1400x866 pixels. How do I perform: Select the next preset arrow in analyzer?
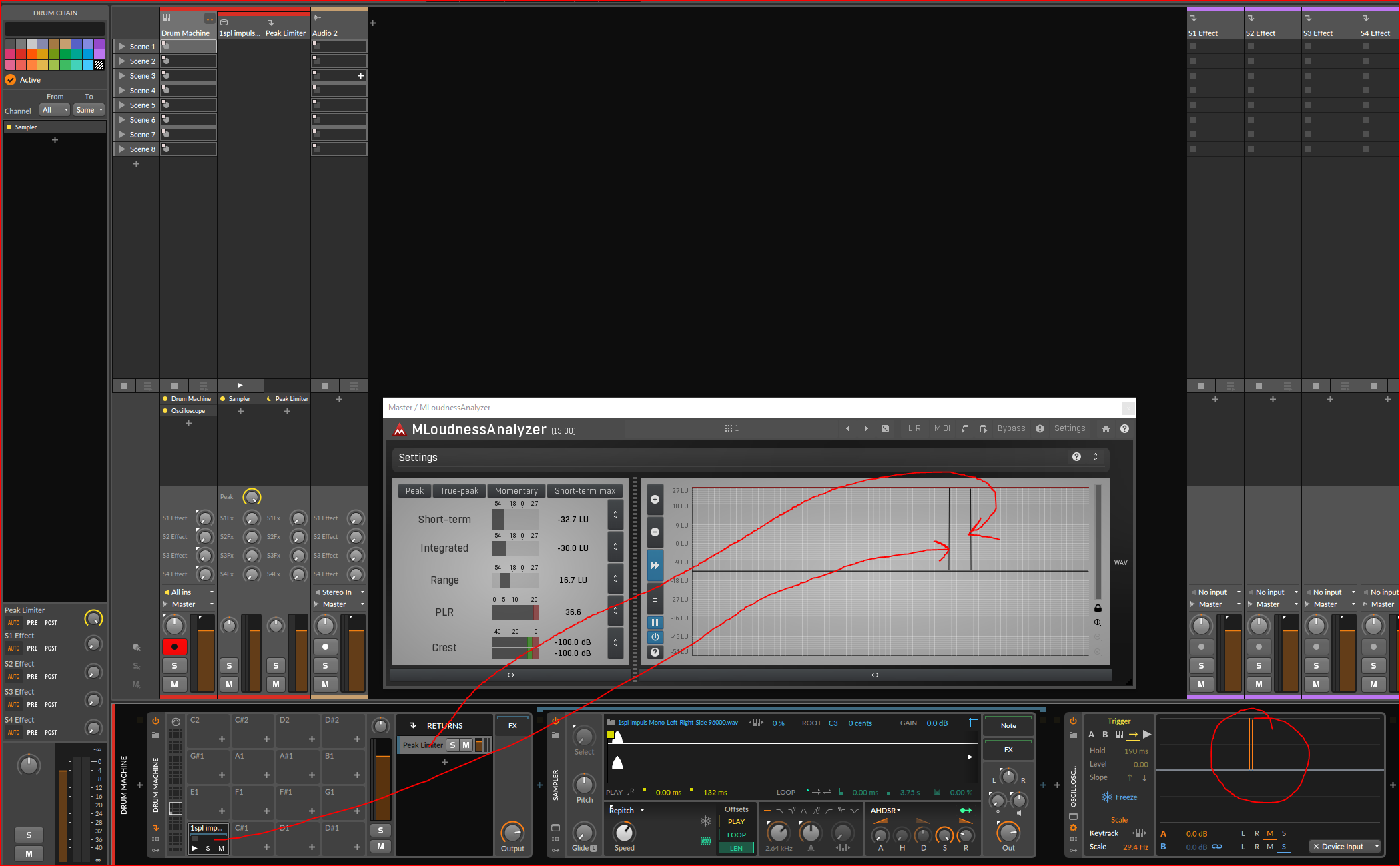(866, 429)
